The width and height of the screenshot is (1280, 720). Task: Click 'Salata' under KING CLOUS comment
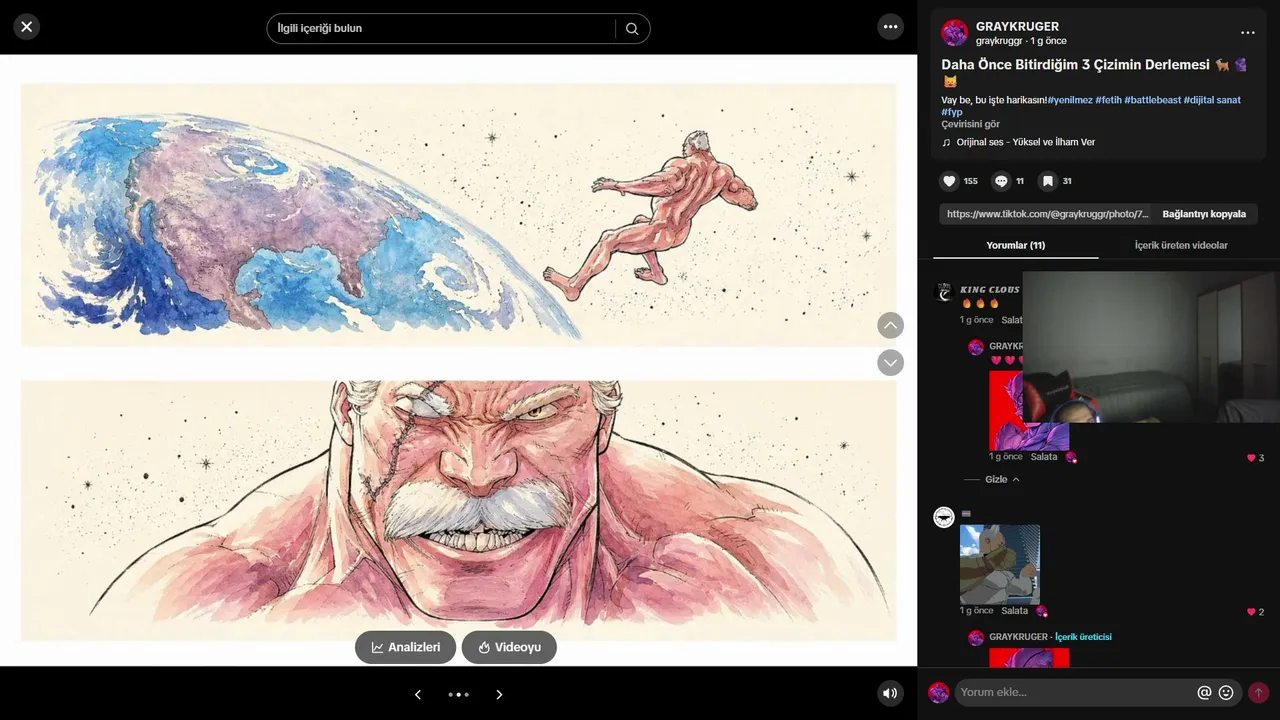coord(1012,320)
